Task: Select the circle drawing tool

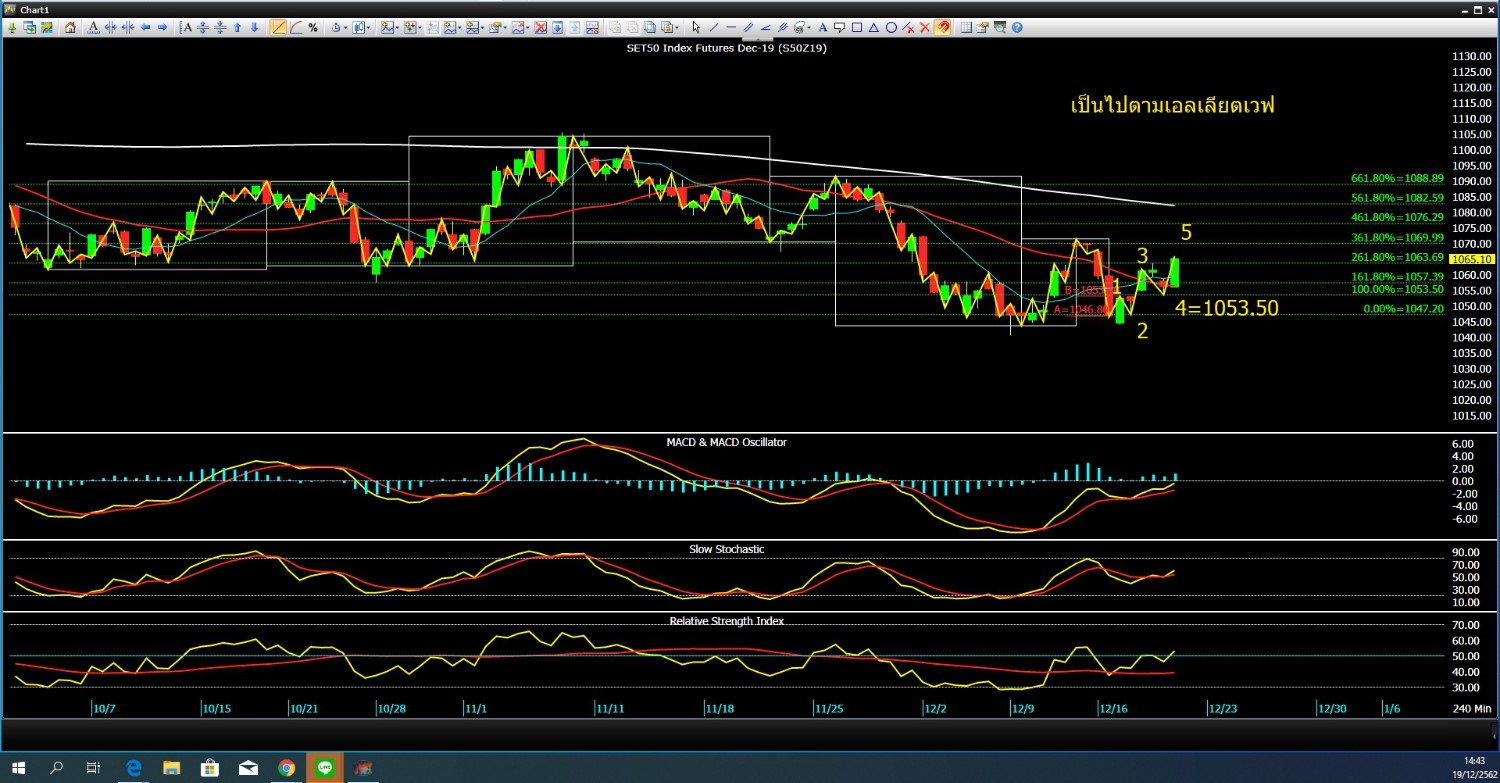Action: pos(890,28)
